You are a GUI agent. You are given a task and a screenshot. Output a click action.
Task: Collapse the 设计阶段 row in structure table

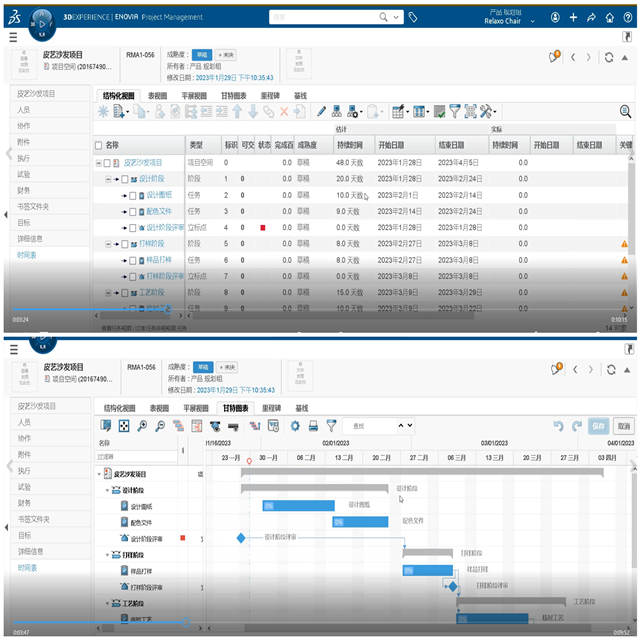[108, 179]
